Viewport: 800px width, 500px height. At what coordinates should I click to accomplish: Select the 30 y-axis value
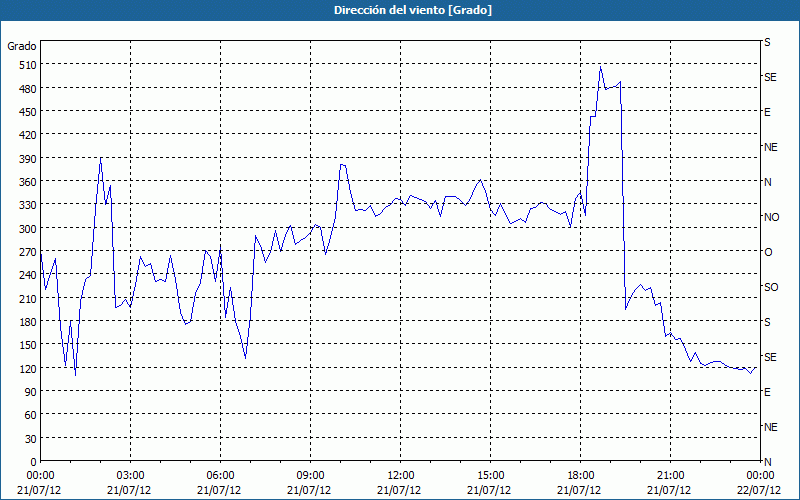[x=30, y=439]
